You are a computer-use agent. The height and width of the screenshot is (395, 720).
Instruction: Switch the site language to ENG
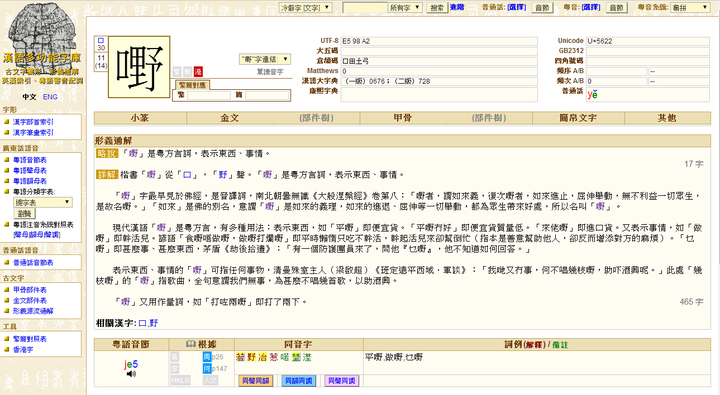click(x=50, y=97)
